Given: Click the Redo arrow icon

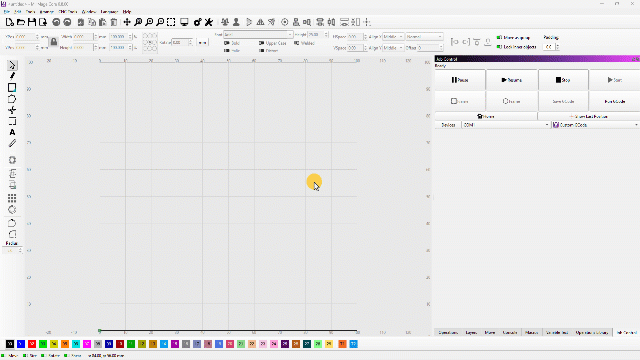Looking at the screenshot, I should 67,22.
